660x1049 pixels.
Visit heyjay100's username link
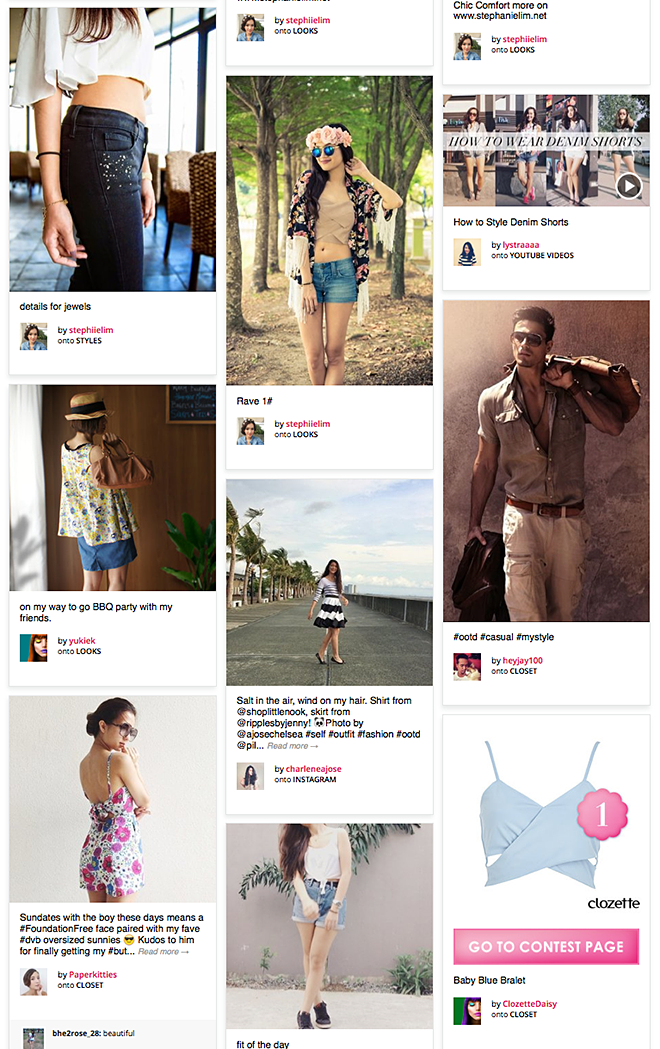click(x=522, y=660)
